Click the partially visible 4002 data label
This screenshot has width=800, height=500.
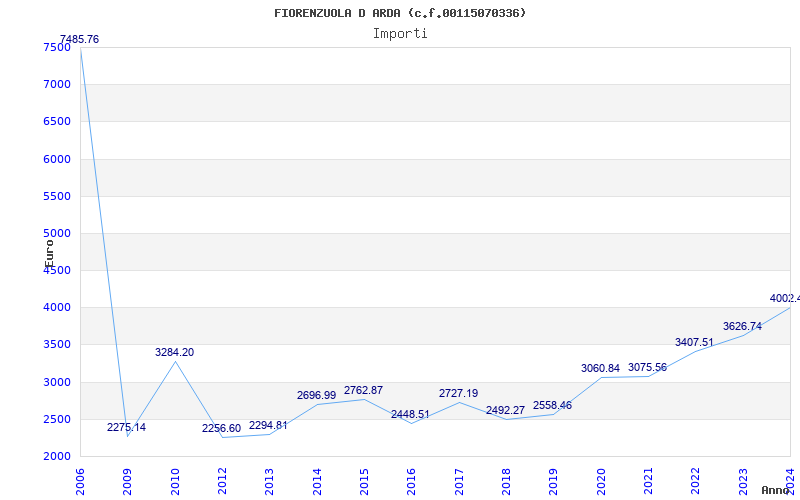(785, 298)
